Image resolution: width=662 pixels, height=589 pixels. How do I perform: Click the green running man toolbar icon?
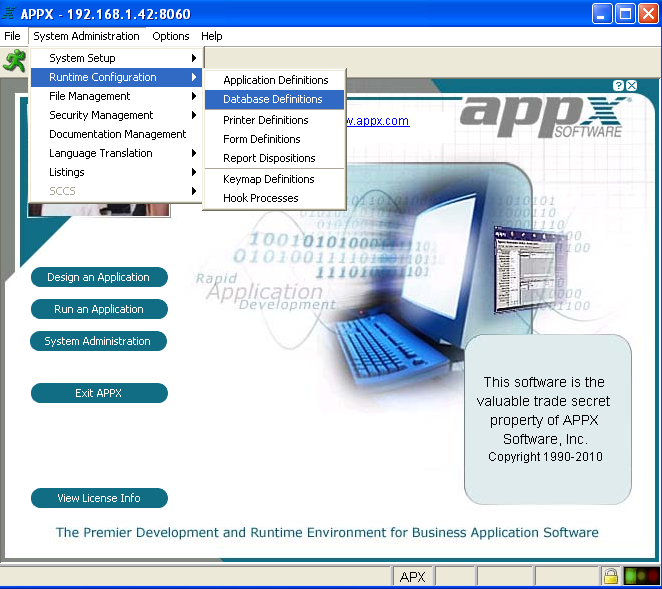[14, 60]
